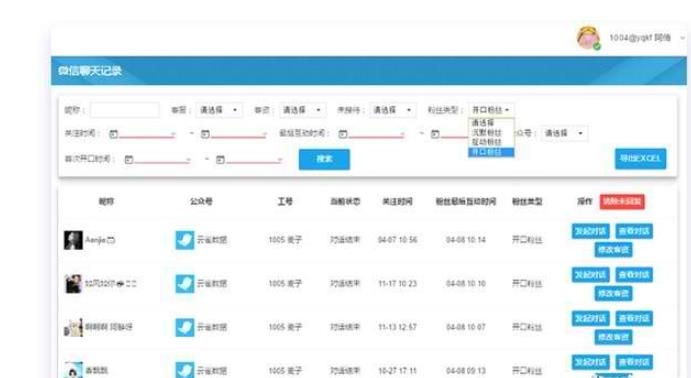
Task: Click the blue 搜索 search button
Action: tap(324, 159)
